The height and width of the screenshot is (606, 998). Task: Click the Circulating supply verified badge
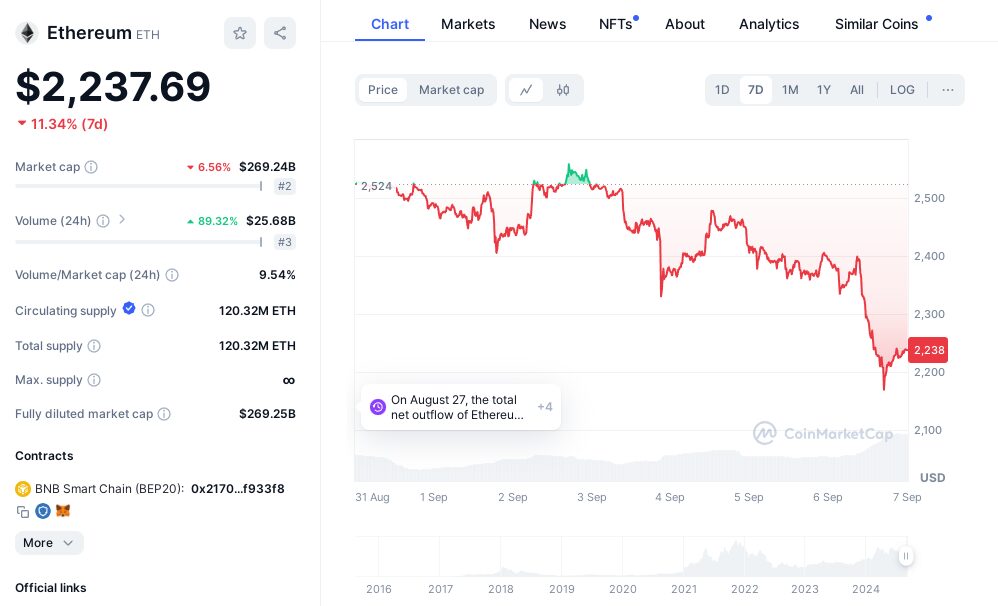(129, 309)
